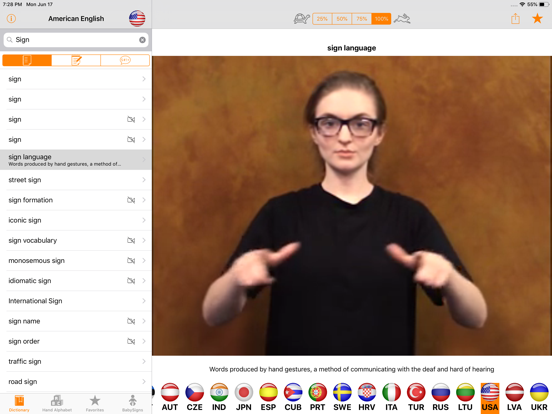This screenshot has width=552, height=414.
Task: Select the RUS Russia flag
Action: 441,397
